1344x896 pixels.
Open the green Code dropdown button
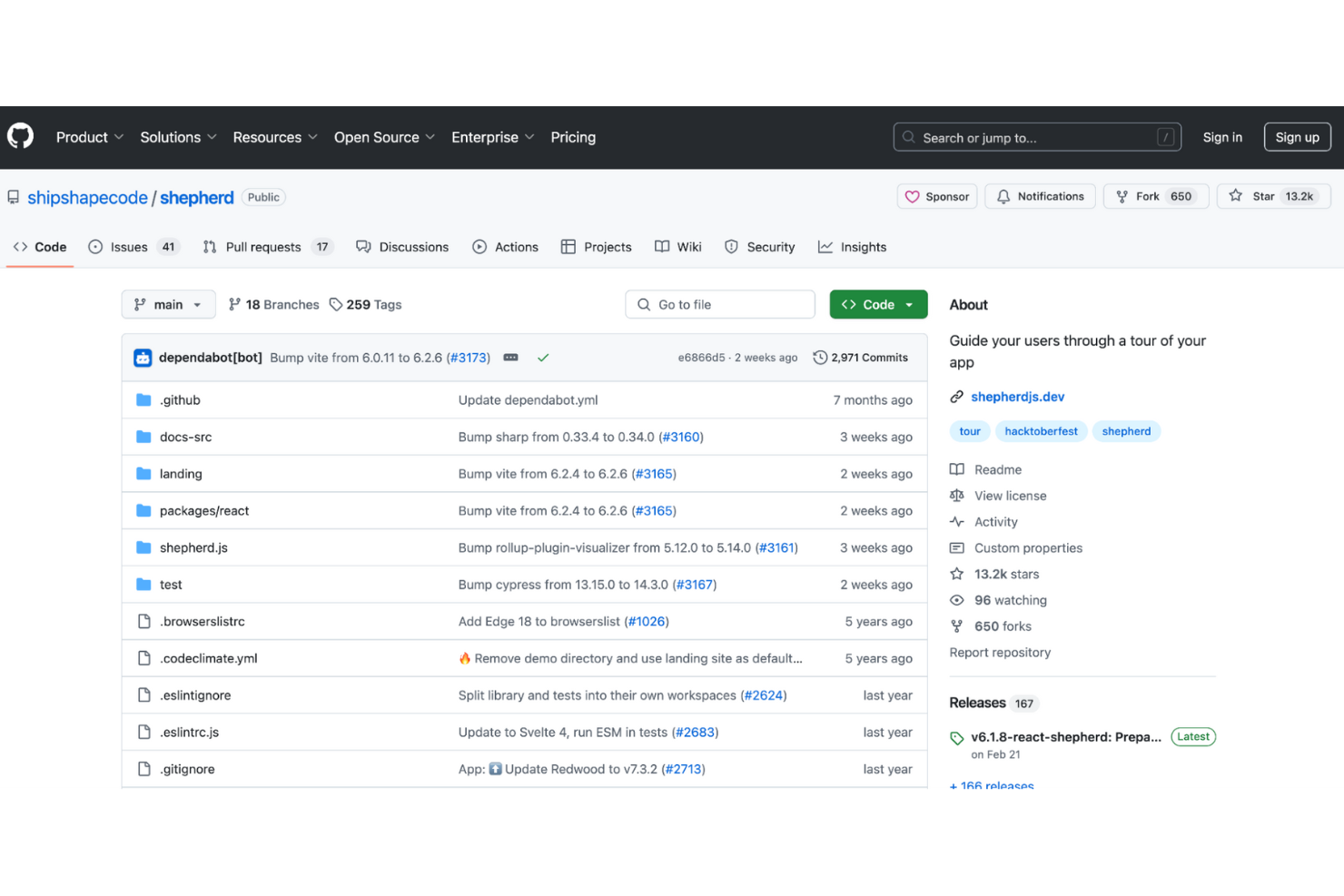coord(878,304)
